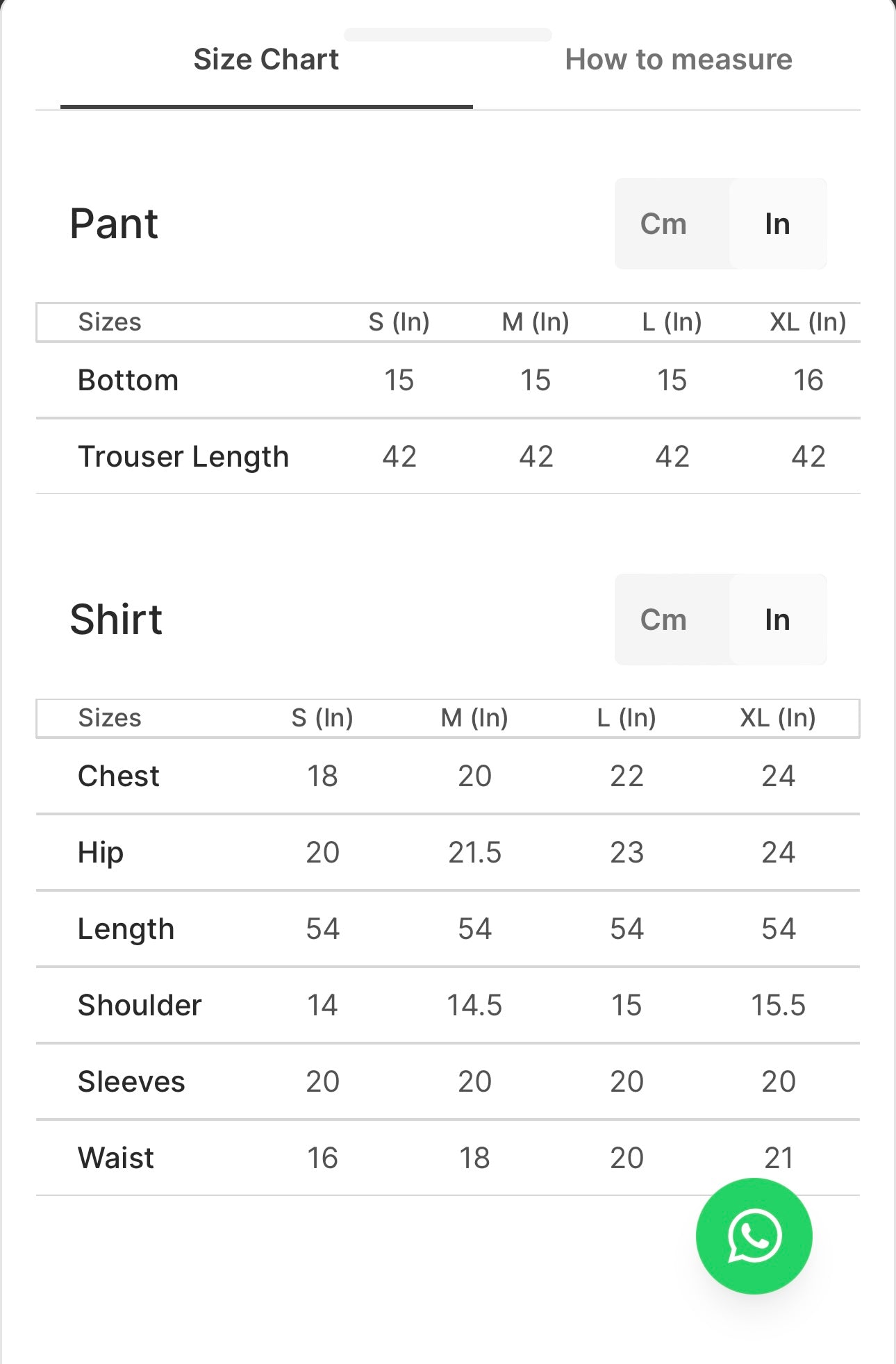
Task: Switch to the Size Chart tab
Action: (x=266, y=60)
